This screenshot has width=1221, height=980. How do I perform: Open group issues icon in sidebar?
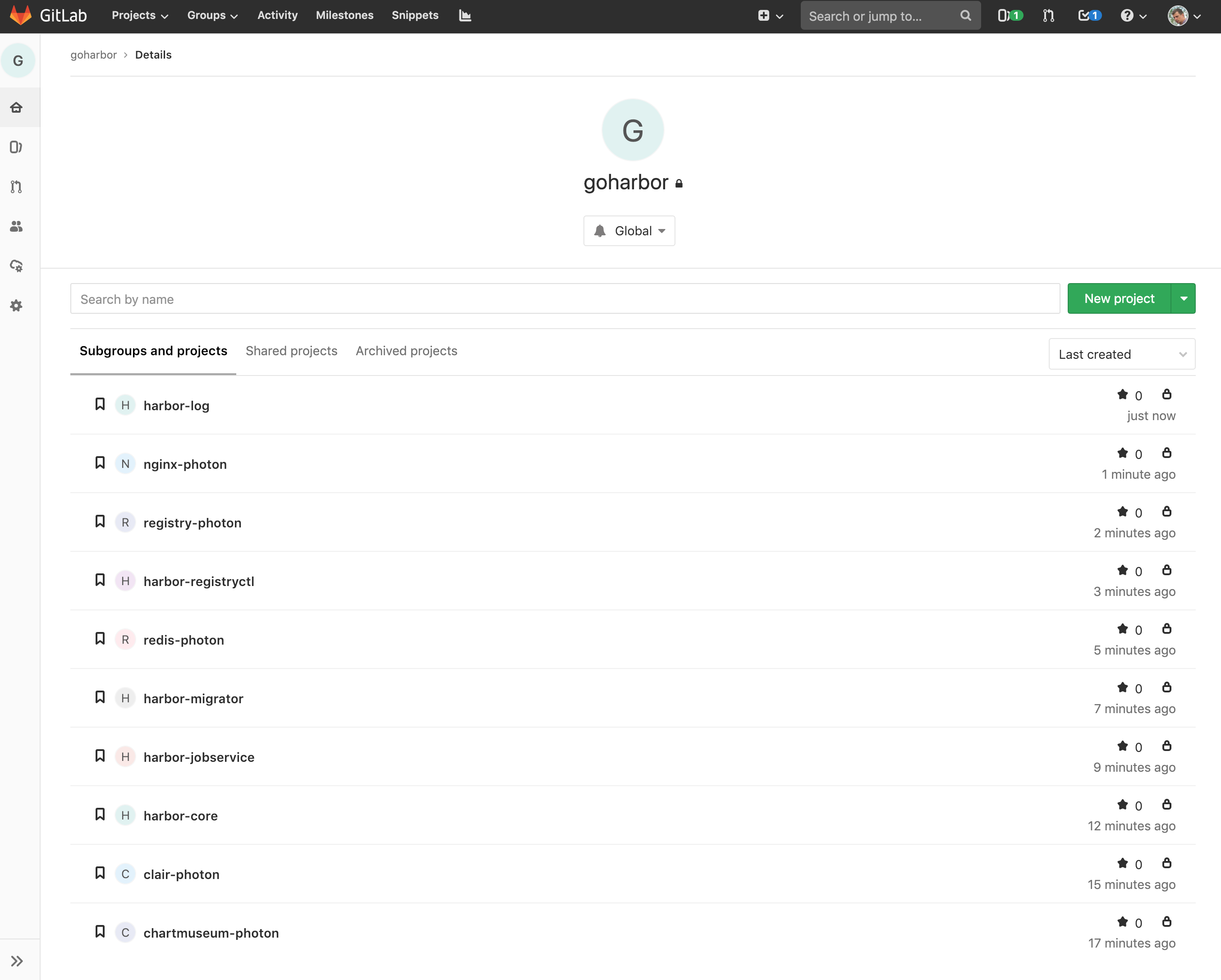coord(16,147)
